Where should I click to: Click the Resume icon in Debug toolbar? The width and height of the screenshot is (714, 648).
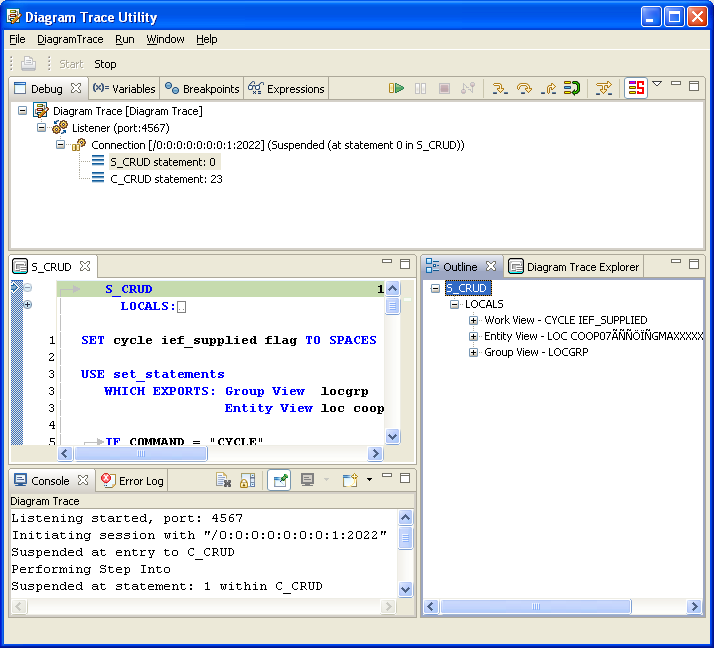397,89
